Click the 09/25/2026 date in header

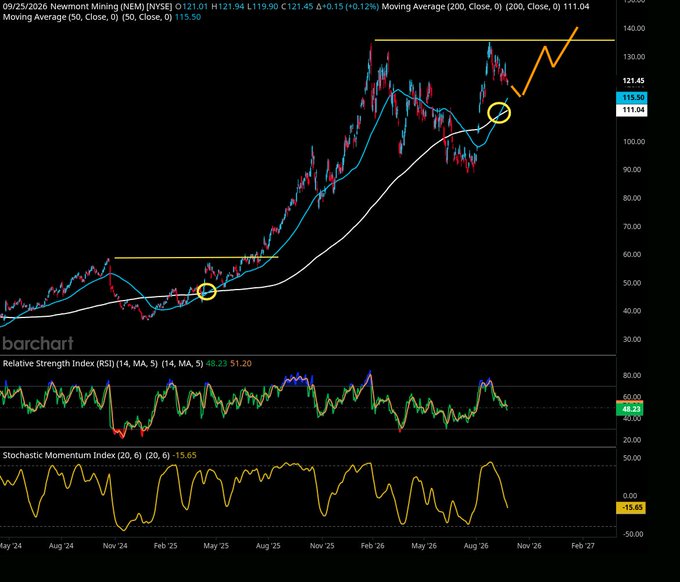(x=25, y=7)
